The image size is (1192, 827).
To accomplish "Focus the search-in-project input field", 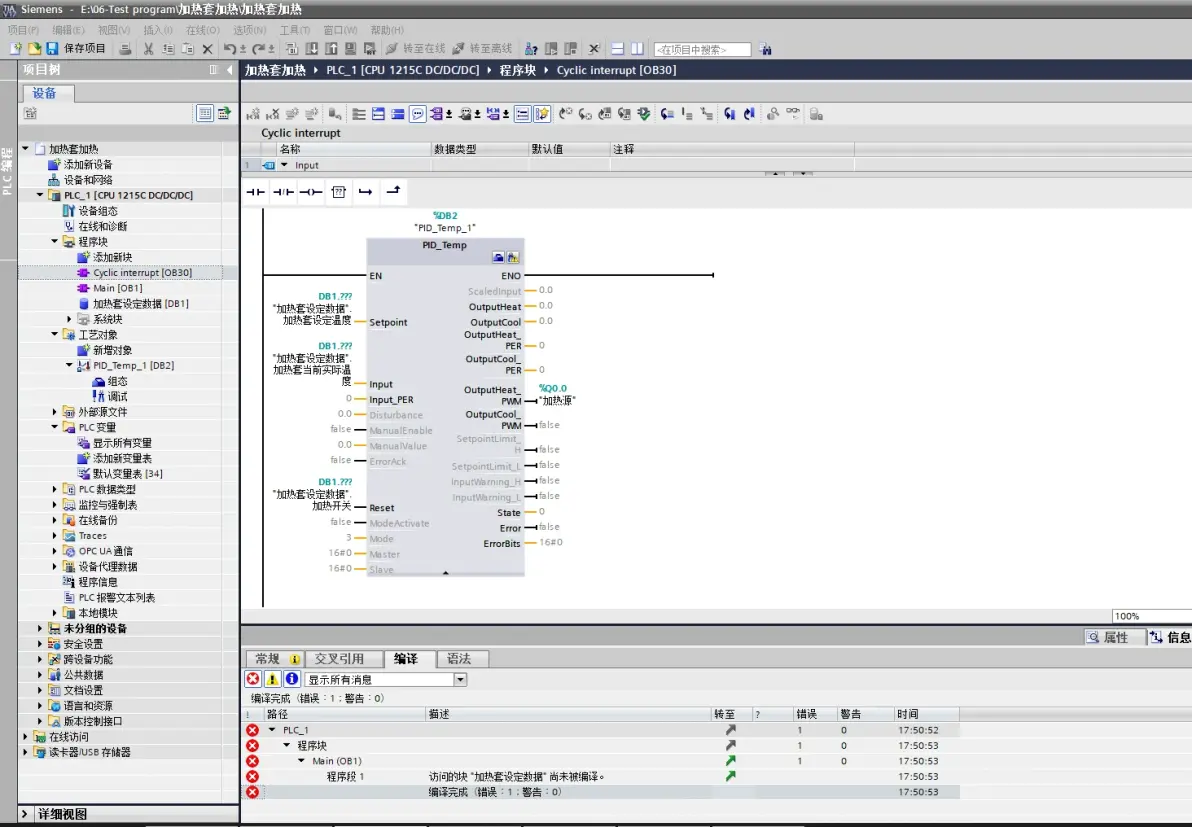I will [x=702, y=49].
